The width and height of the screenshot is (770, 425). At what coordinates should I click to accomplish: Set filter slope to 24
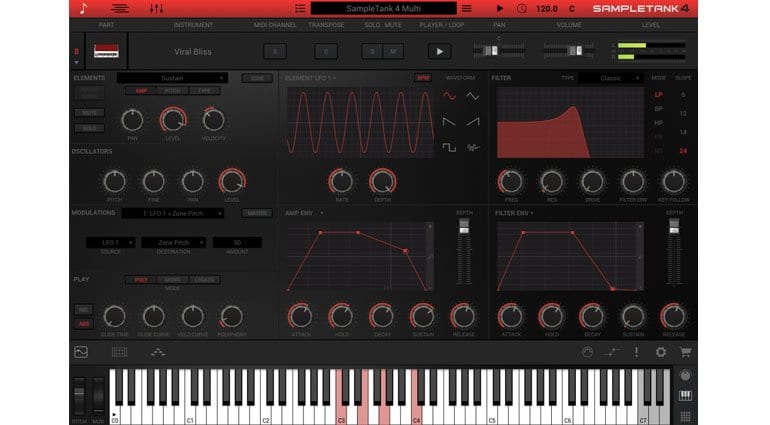[x=683, y=151]
